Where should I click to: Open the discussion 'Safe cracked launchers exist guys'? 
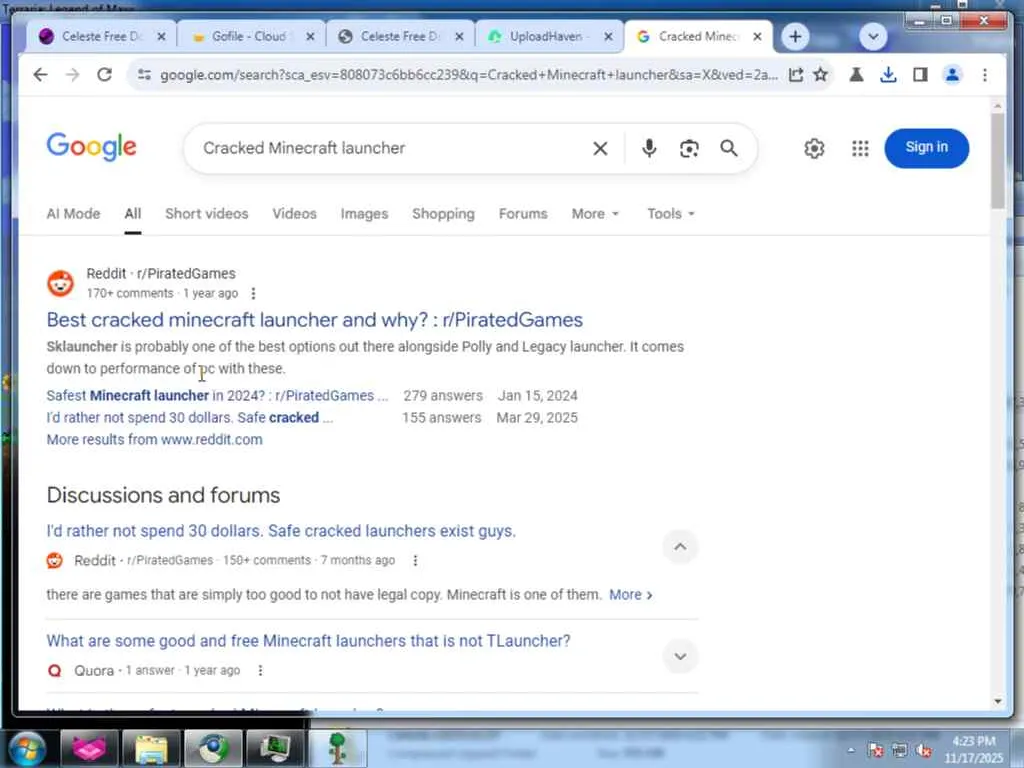(281, 531)
